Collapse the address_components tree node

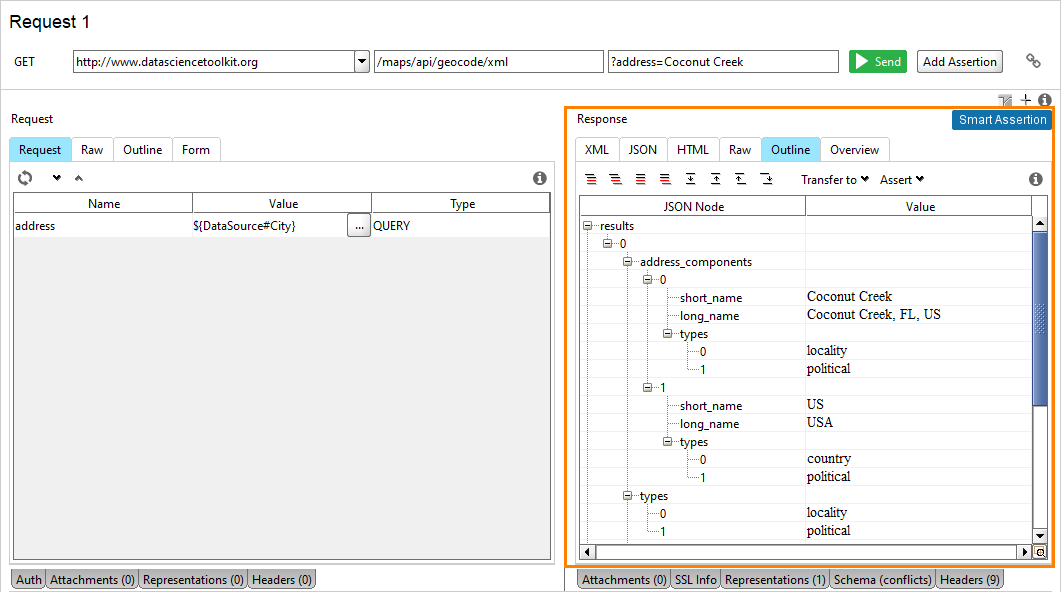(627, 261)
